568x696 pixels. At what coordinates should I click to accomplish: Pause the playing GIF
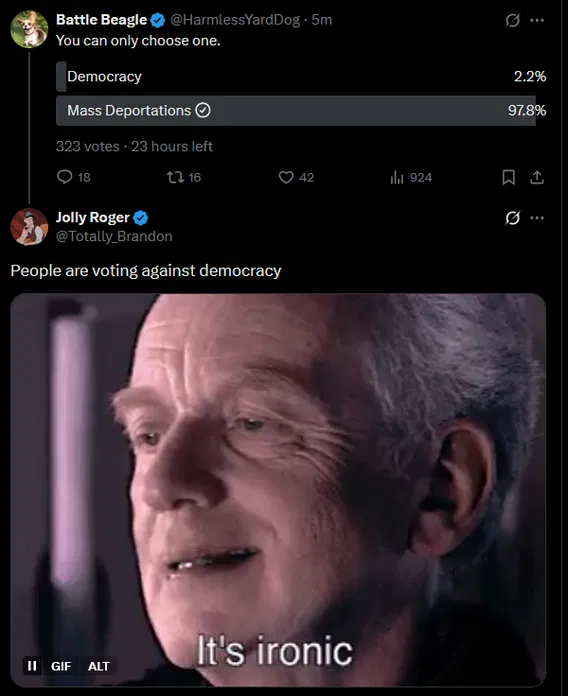(x=32, y=665)
